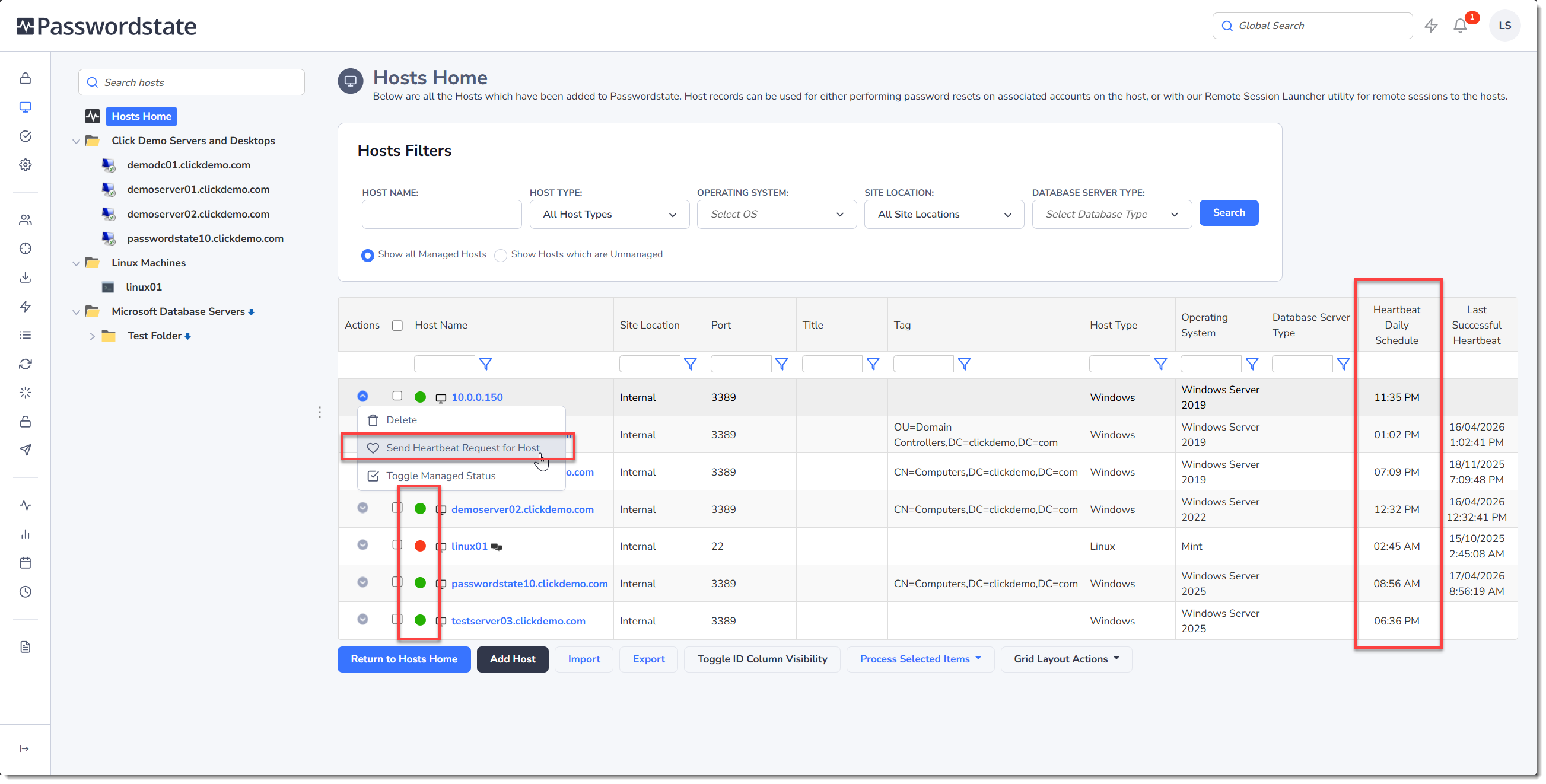Click the Export button

(649, 659)
